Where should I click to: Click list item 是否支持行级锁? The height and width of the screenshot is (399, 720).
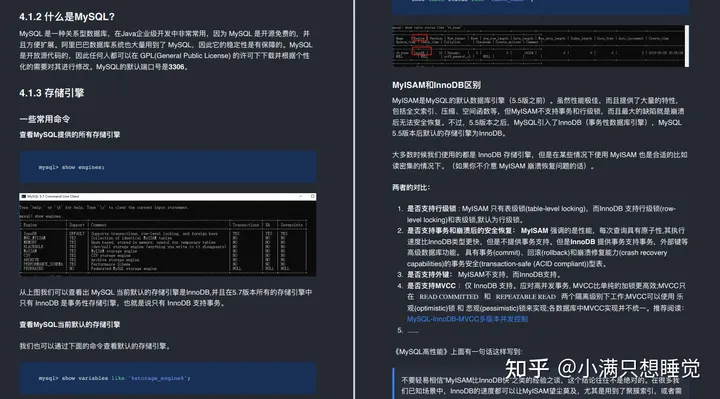click(x=541, y=214)
